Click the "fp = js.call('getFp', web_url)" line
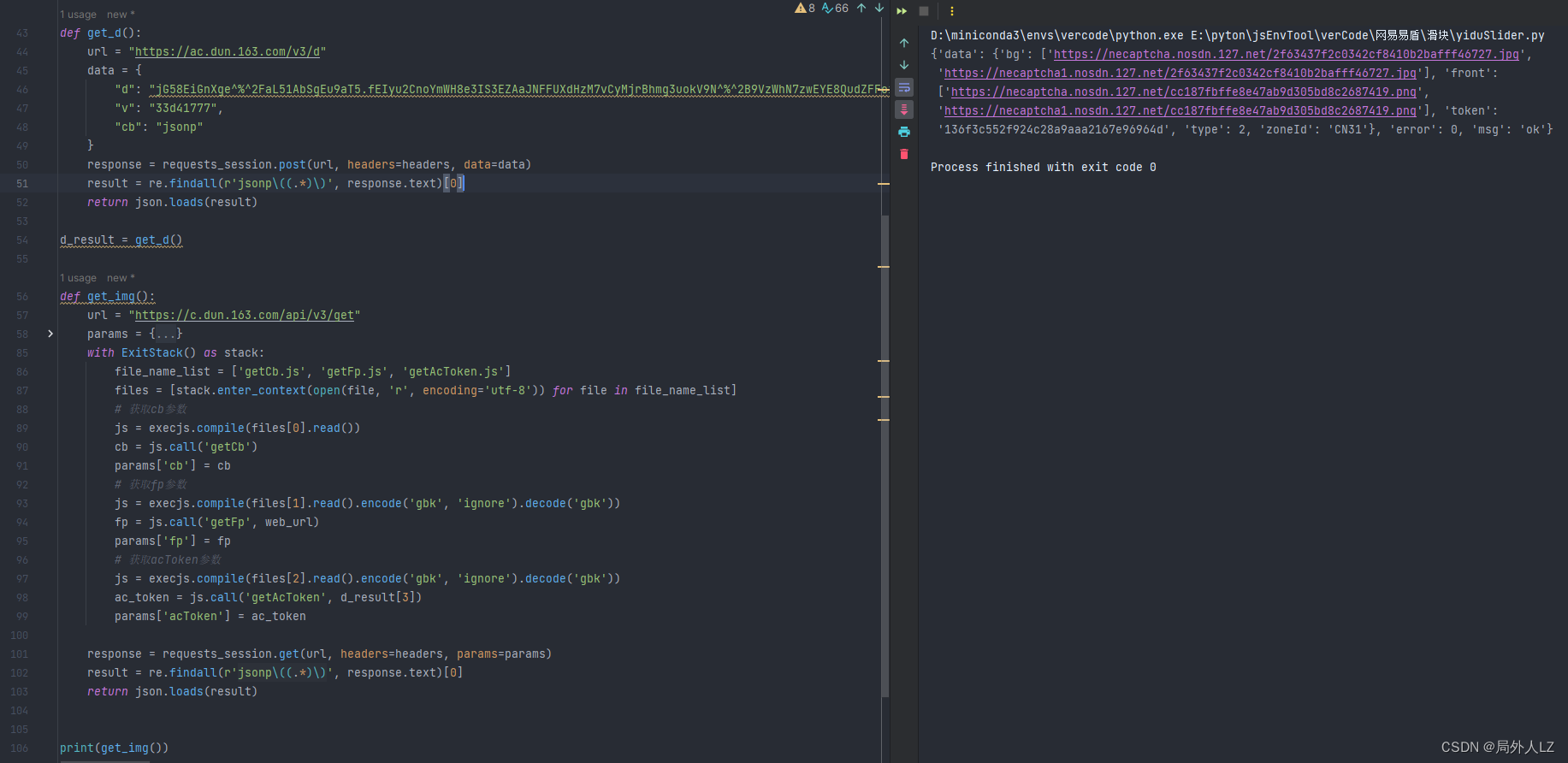The height and width of the screenshot is (763, 1568). [217, 522]
